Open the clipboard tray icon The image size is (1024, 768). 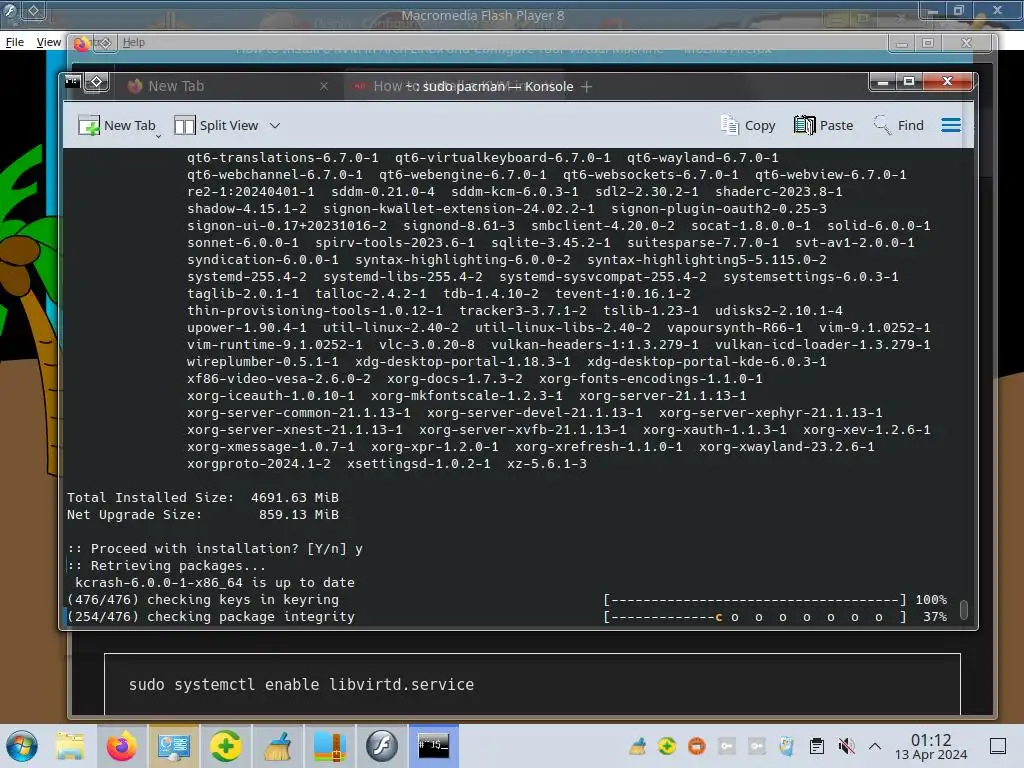point(816,746)
